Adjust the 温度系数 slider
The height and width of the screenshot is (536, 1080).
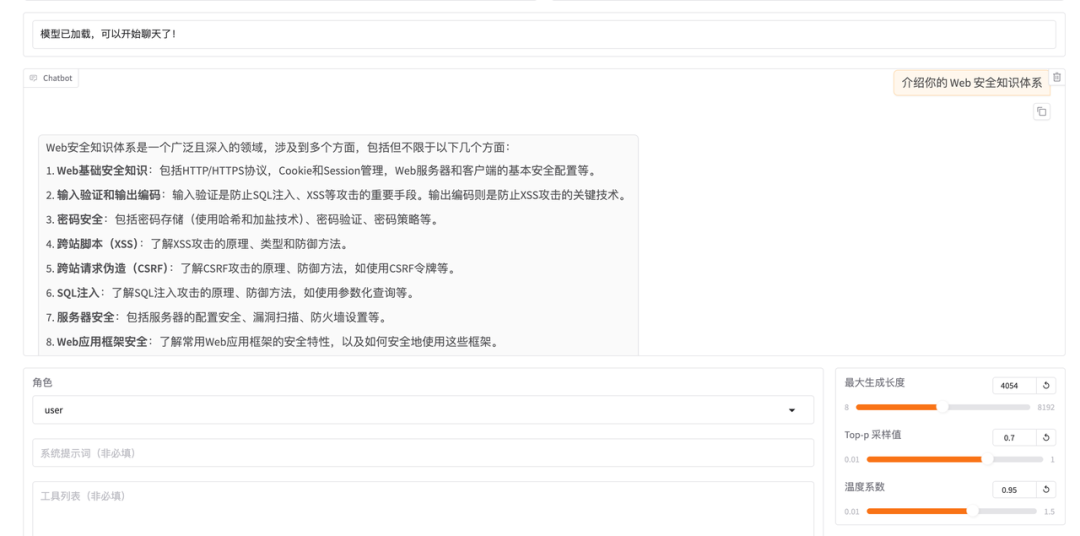pos(951,511)
